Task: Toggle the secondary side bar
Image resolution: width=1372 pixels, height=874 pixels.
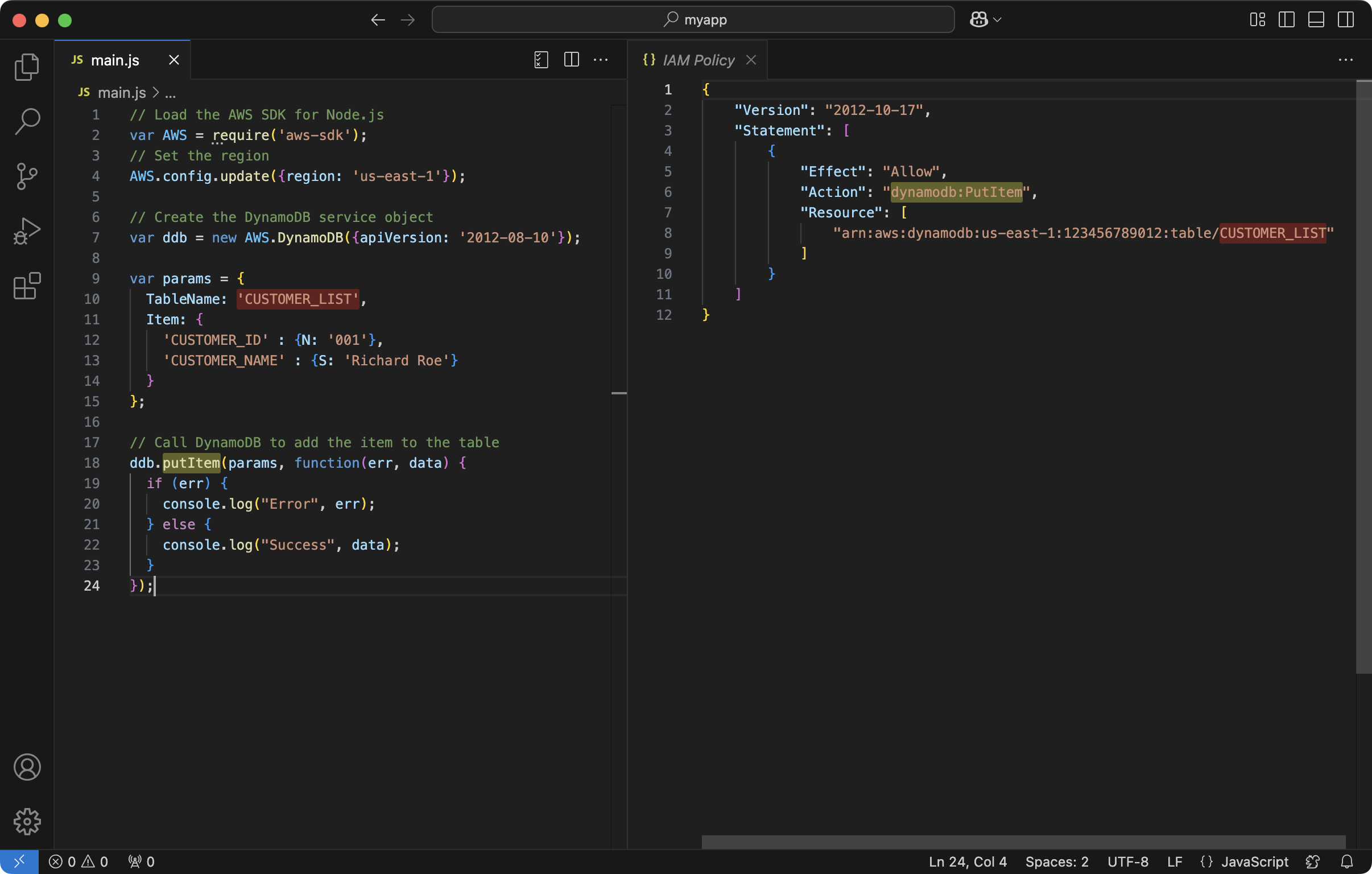Action: point(1345,20)
